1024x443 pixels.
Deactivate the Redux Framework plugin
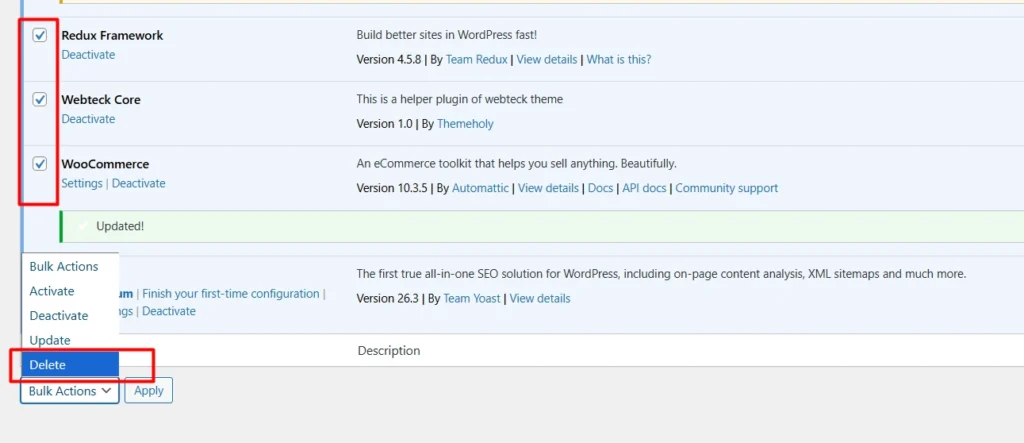click(88, 55)
